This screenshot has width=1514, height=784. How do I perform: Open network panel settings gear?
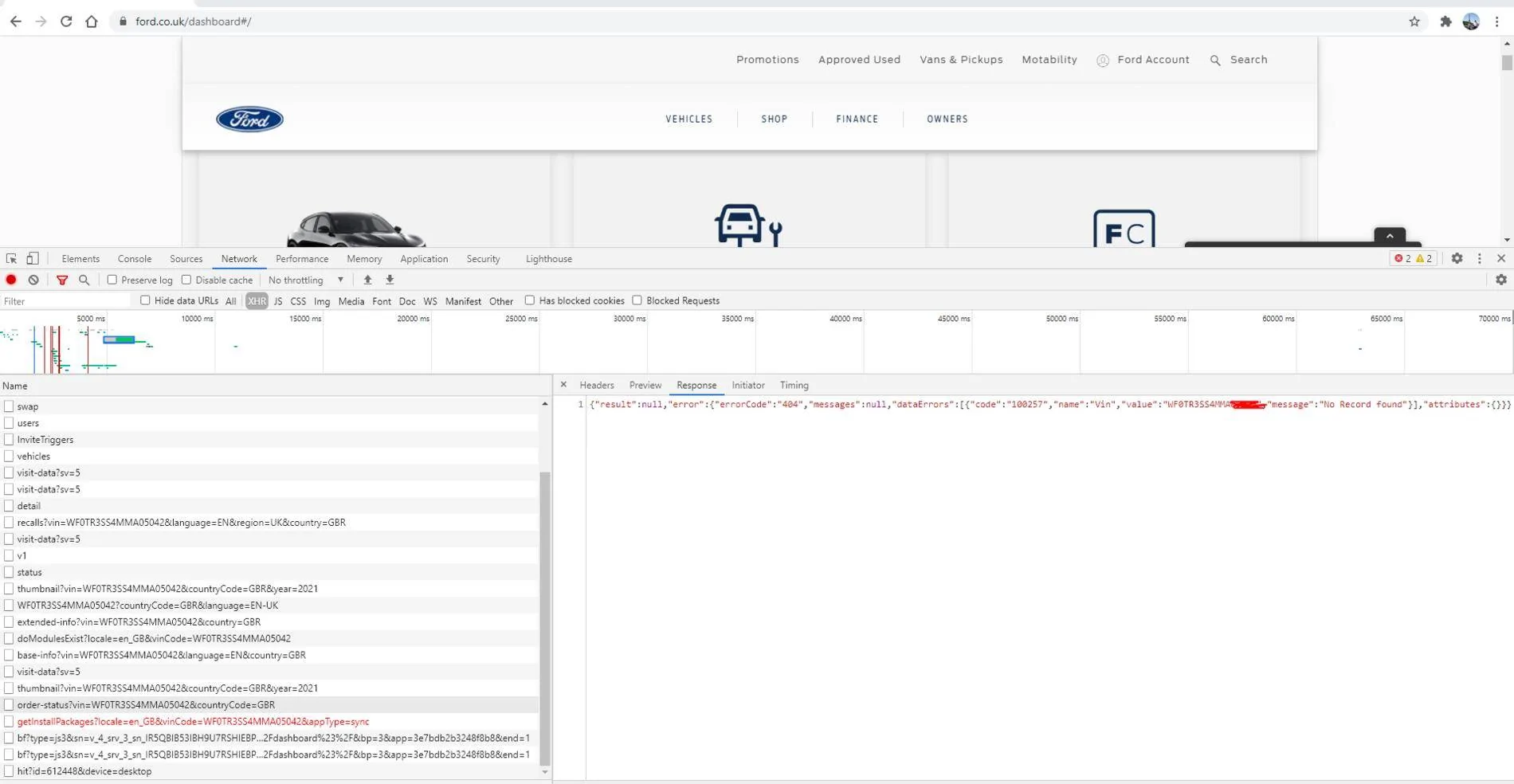[x=1501, y=280]
